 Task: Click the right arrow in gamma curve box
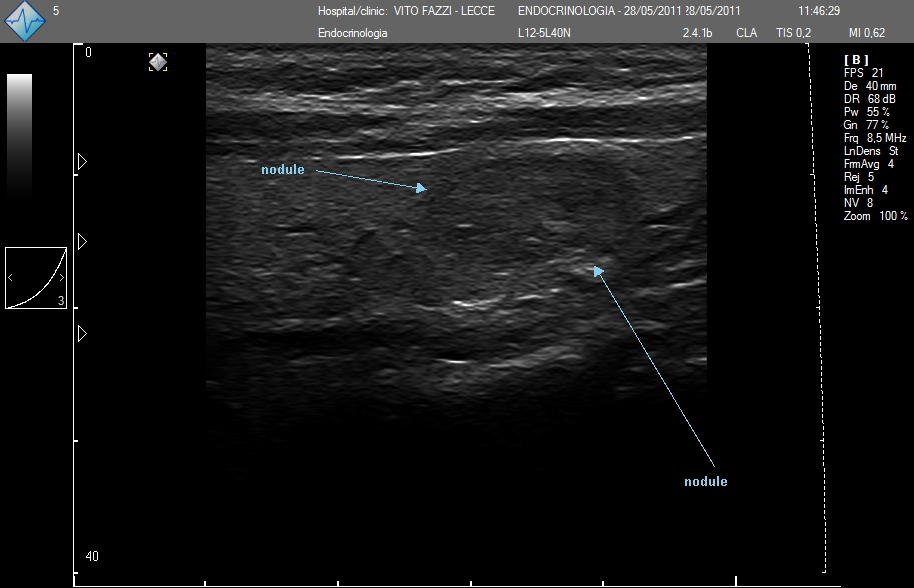pos(61,278)
